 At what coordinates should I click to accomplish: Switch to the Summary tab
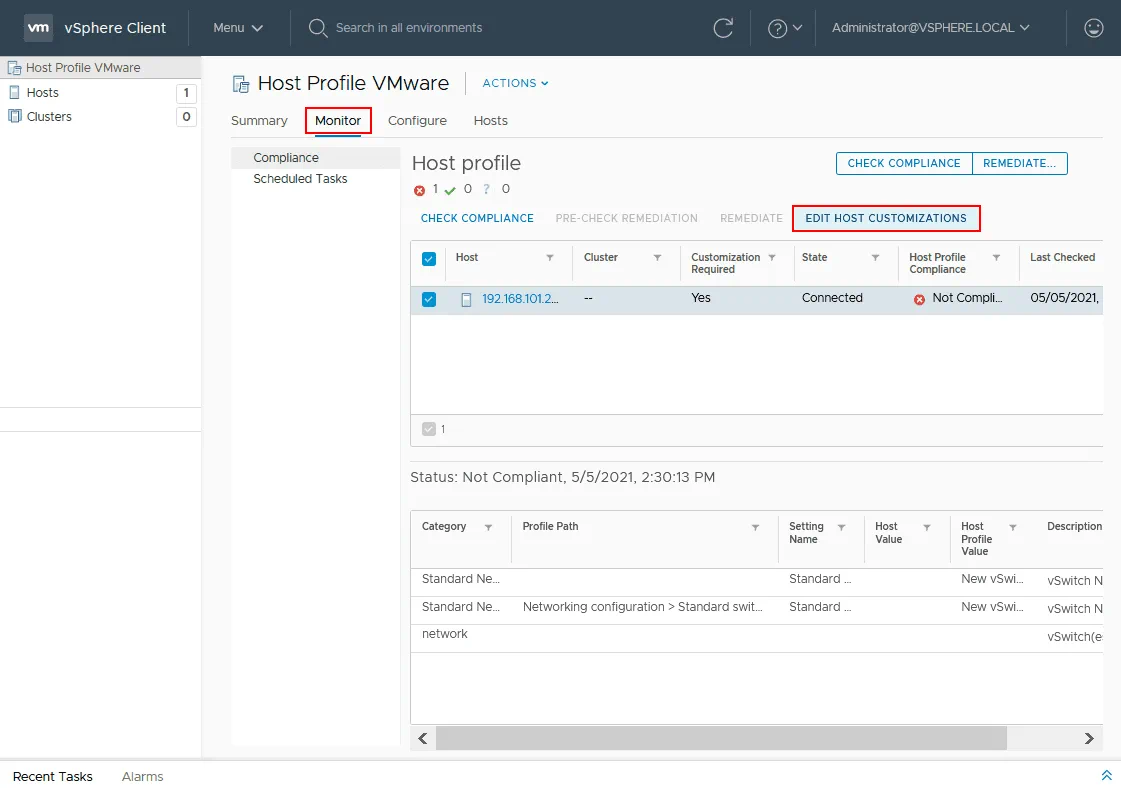click(x=259, y=121)
